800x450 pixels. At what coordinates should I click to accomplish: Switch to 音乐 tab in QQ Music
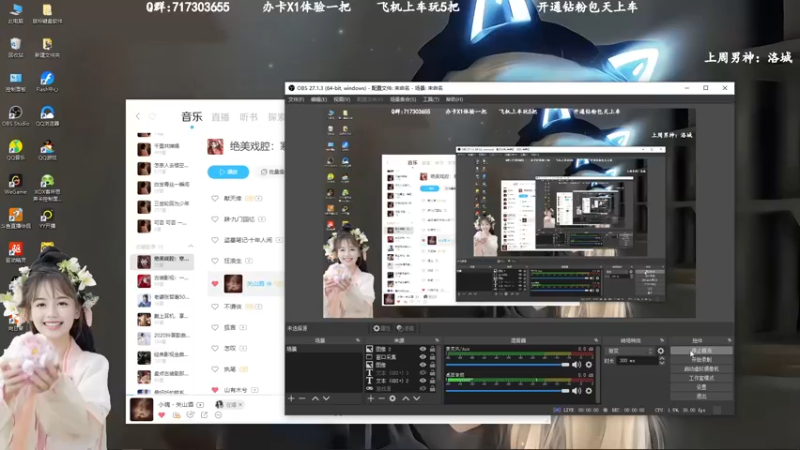[x=192, y=117]
